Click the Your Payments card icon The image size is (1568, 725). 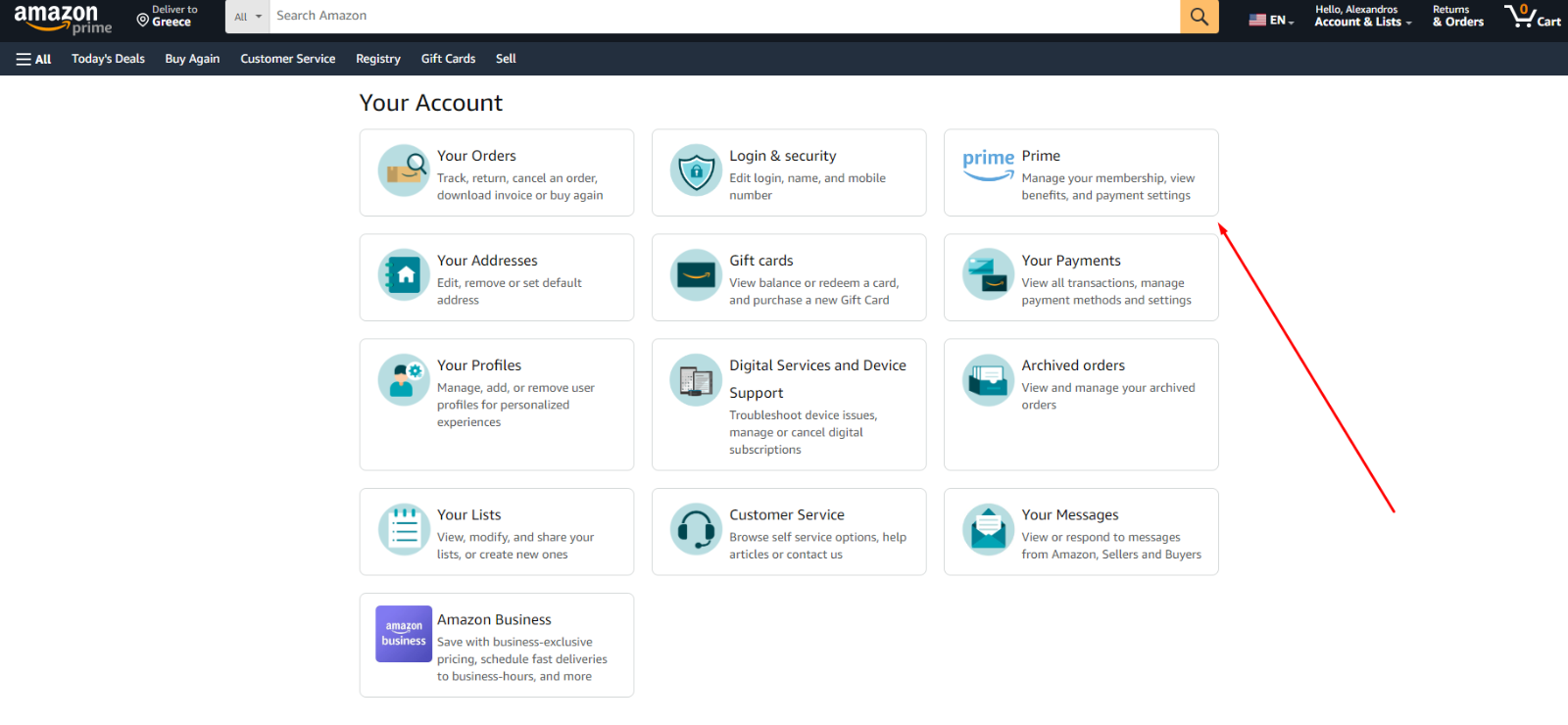[988, 275]
